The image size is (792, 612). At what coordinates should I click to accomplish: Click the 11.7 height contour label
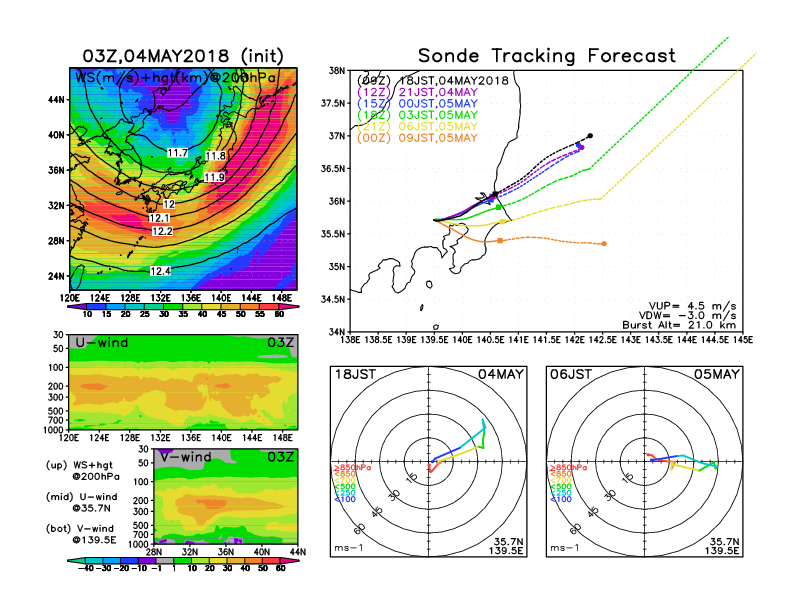tap(178, 152)
